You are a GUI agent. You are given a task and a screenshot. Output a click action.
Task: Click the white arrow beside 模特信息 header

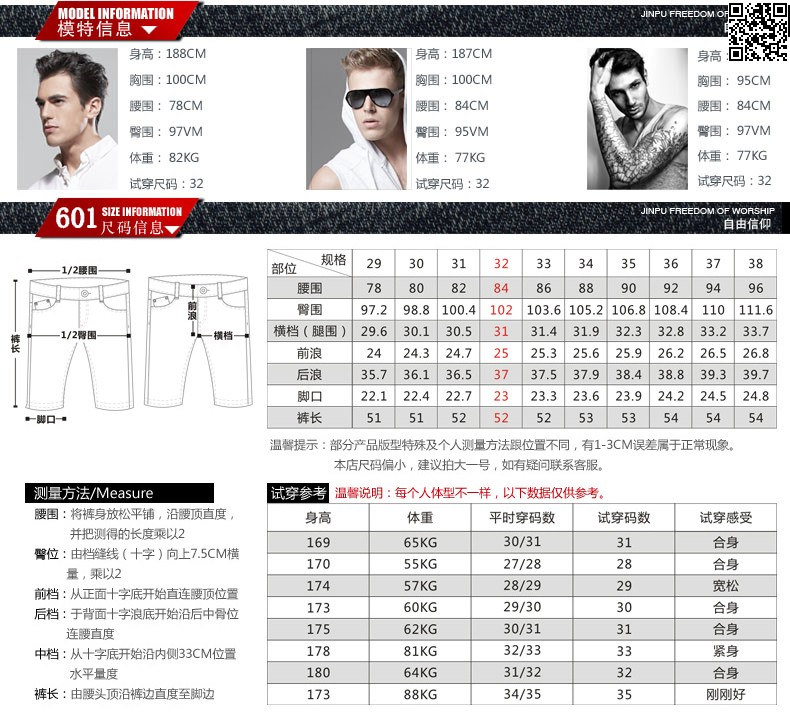149,30
